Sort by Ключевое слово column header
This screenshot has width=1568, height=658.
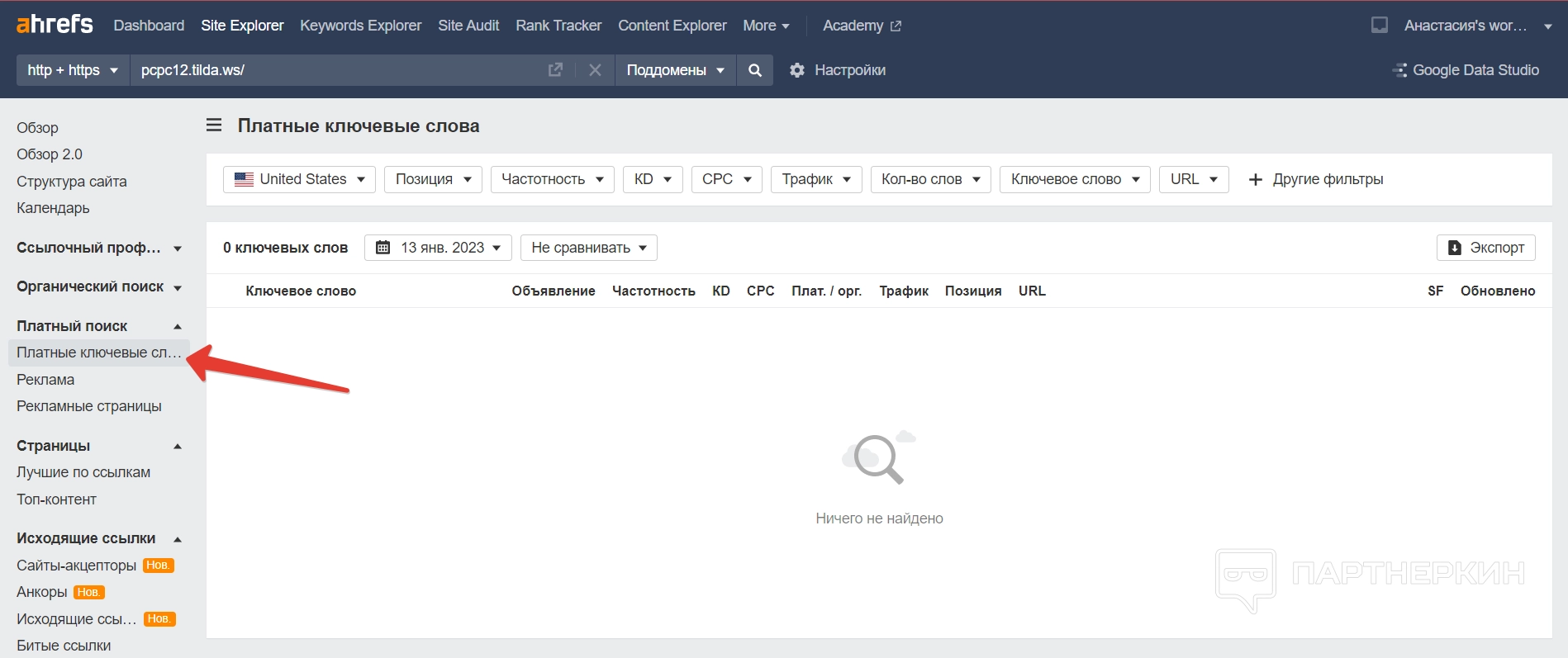[x=301, y=291]
